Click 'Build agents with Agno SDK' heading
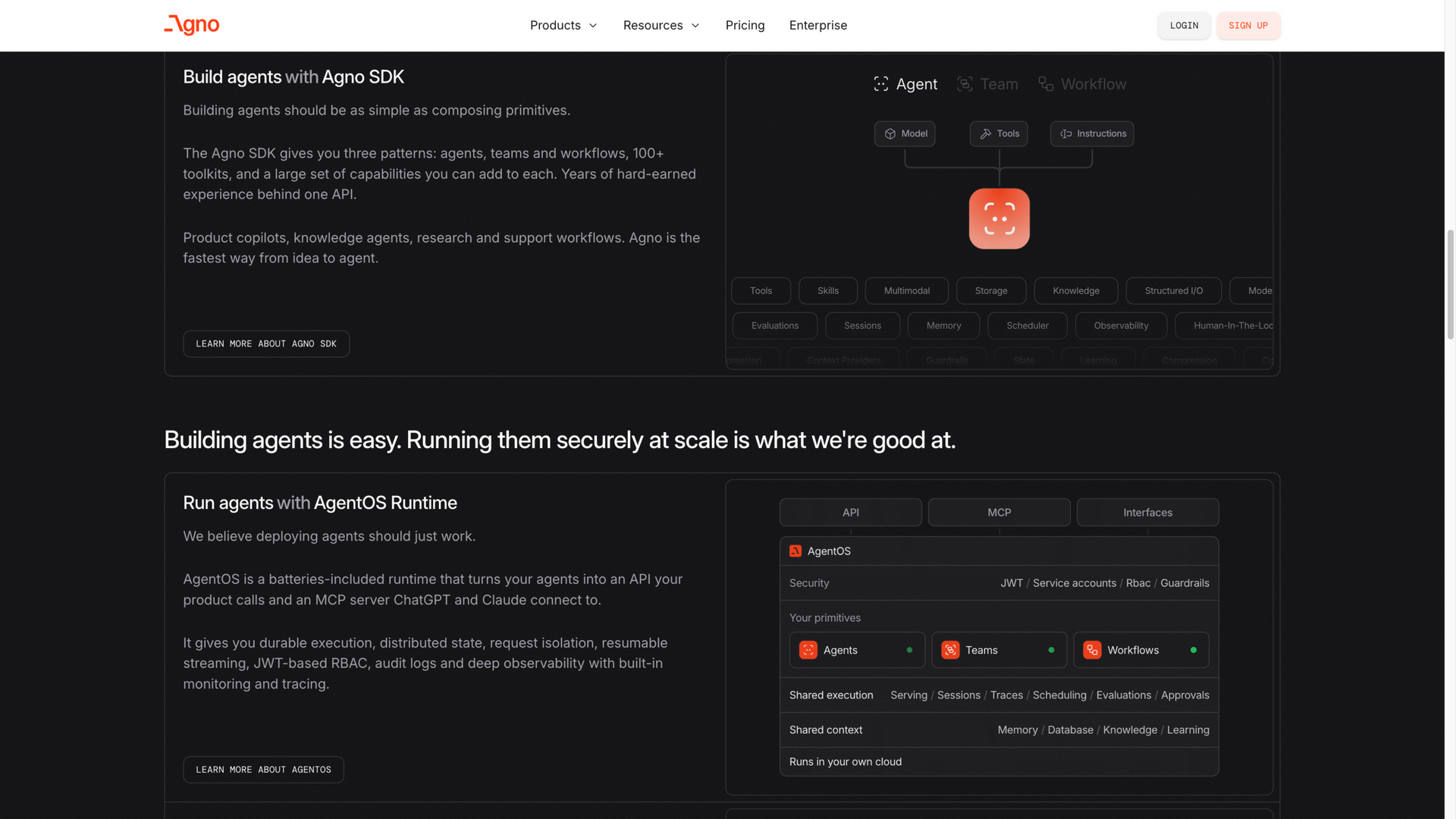The height and width of the screenshot is (819, 1456). coord(293,77)
